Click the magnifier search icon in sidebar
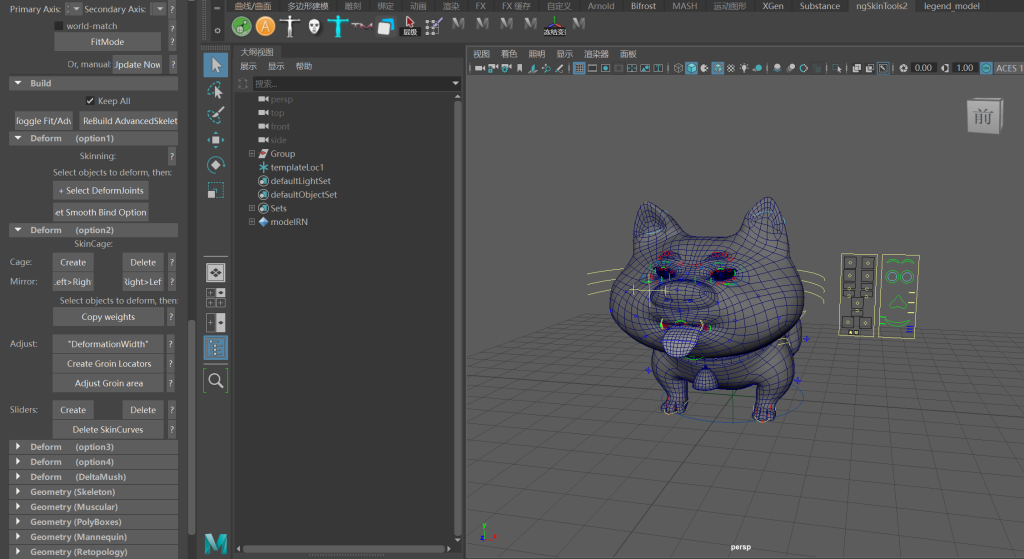 [216, 380]
